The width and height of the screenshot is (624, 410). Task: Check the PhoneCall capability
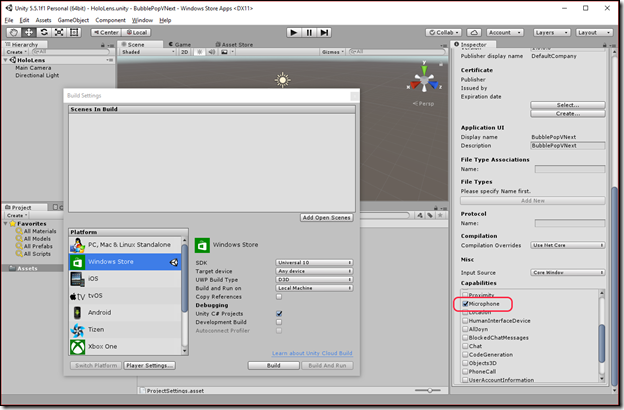point(465,371)
